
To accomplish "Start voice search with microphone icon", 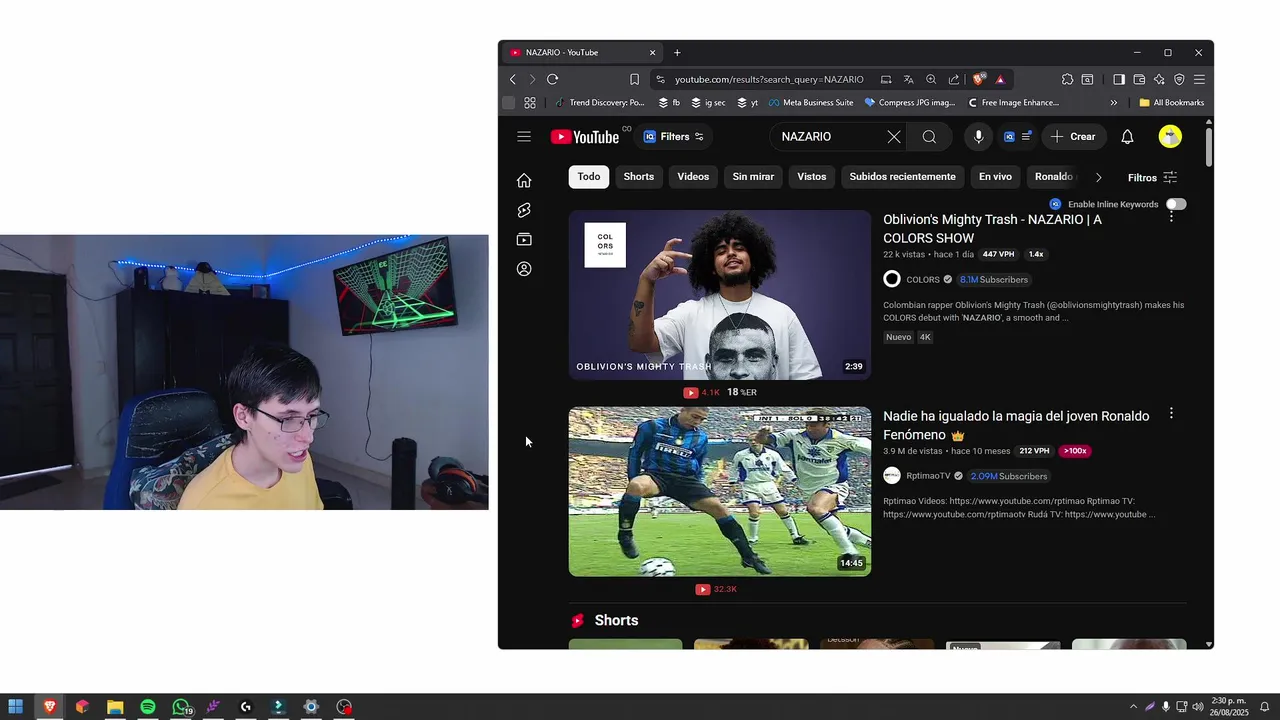I will point(978,137).
